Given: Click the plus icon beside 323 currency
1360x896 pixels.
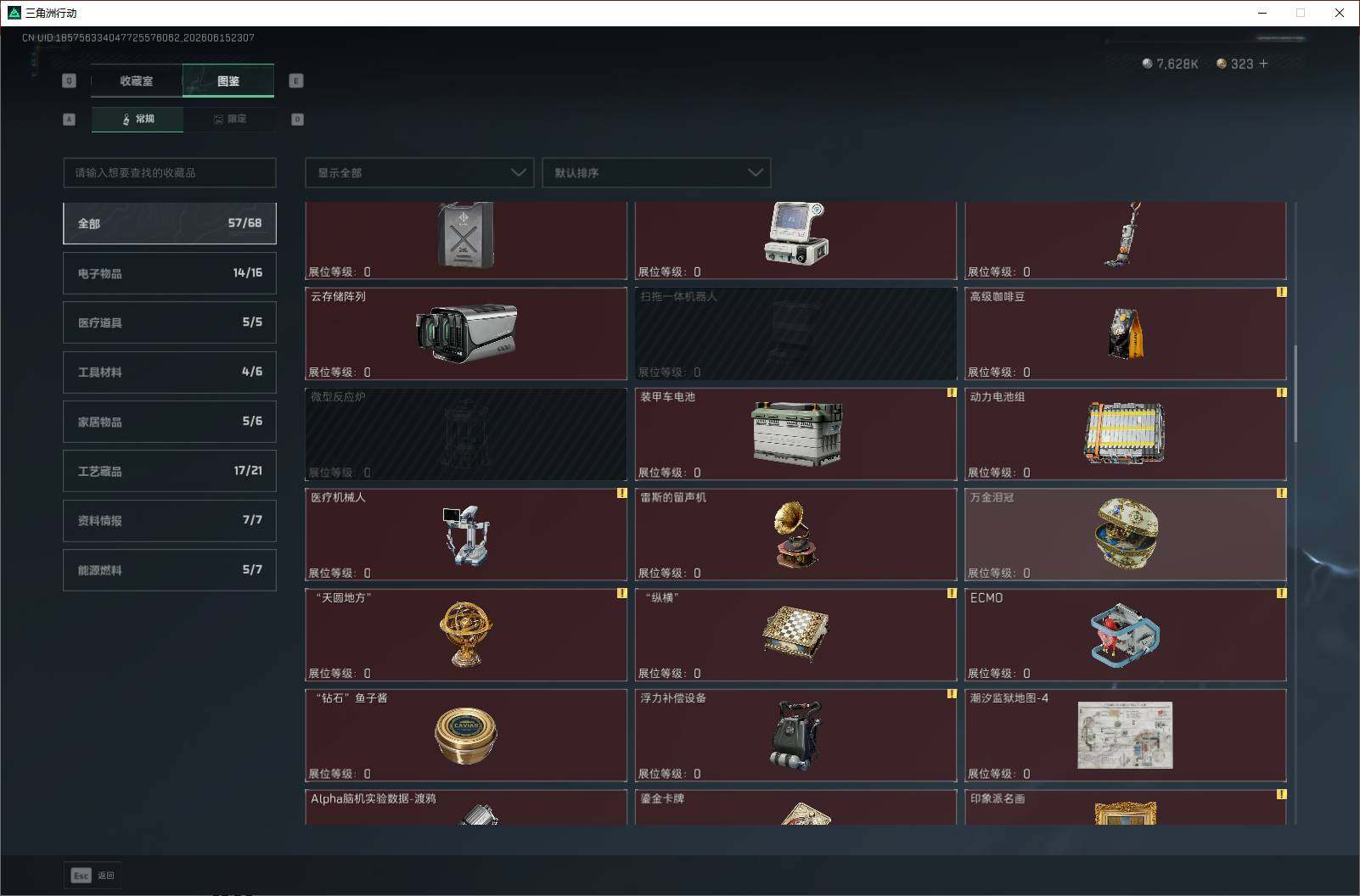Looking at the screenshot, I should coord(1263,64).
